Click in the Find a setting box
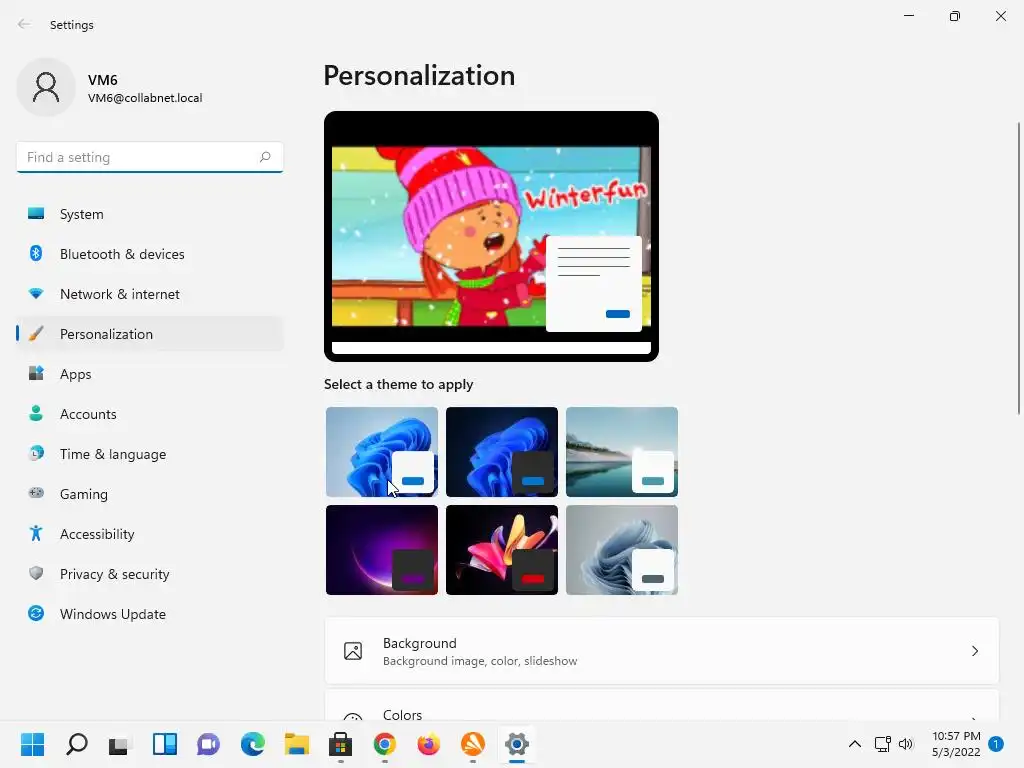This screenshot has height=768, width=1024. pyautogui.click(x=150, y=157)
